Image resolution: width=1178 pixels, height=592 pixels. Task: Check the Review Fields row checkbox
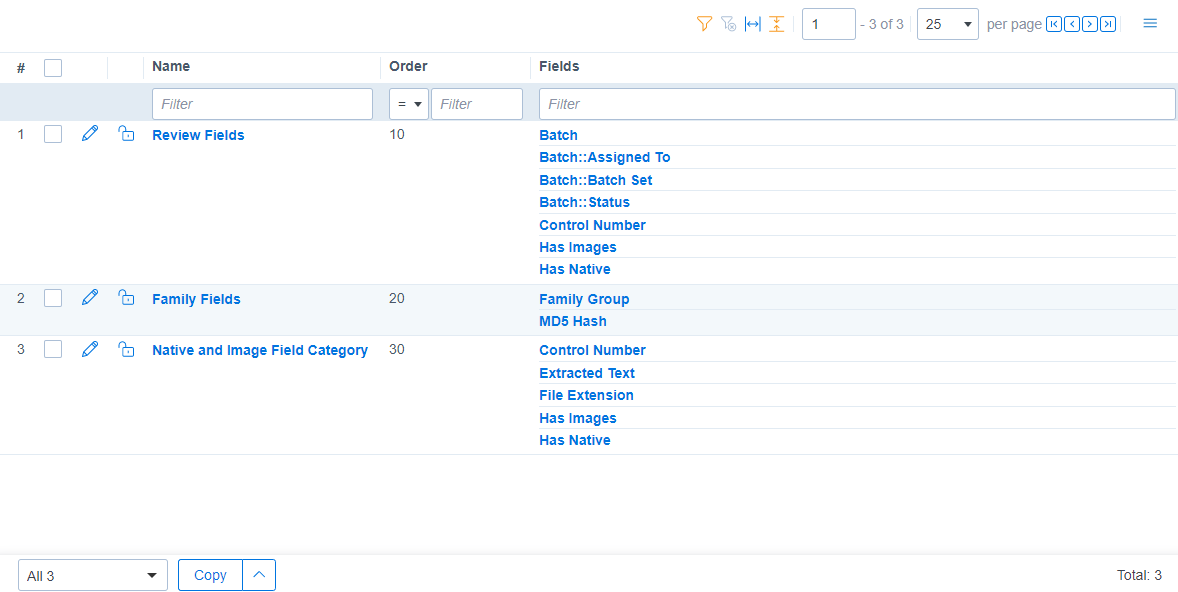53,134
